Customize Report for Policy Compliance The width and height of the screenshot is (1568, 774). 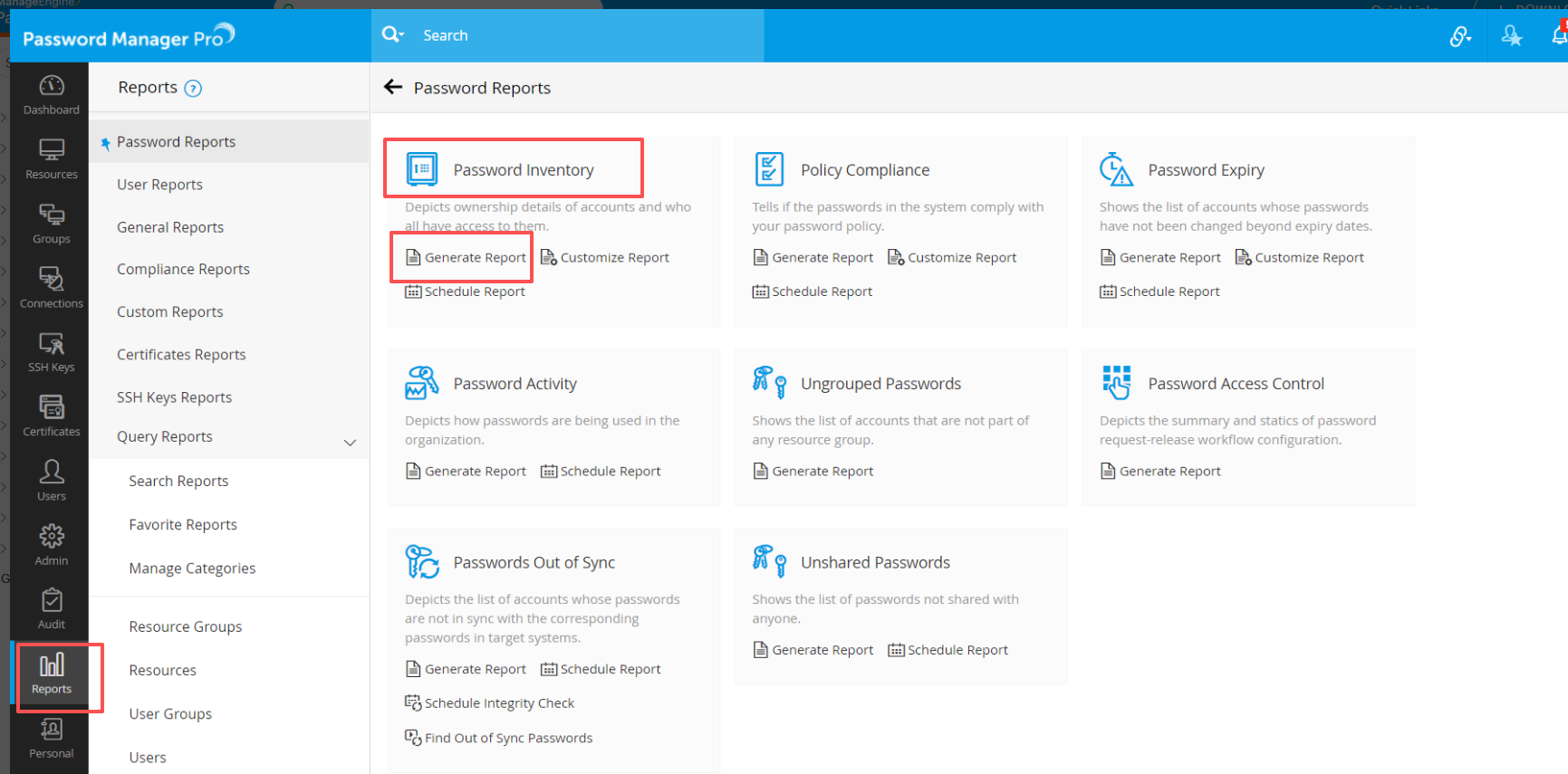click(952, 258)
